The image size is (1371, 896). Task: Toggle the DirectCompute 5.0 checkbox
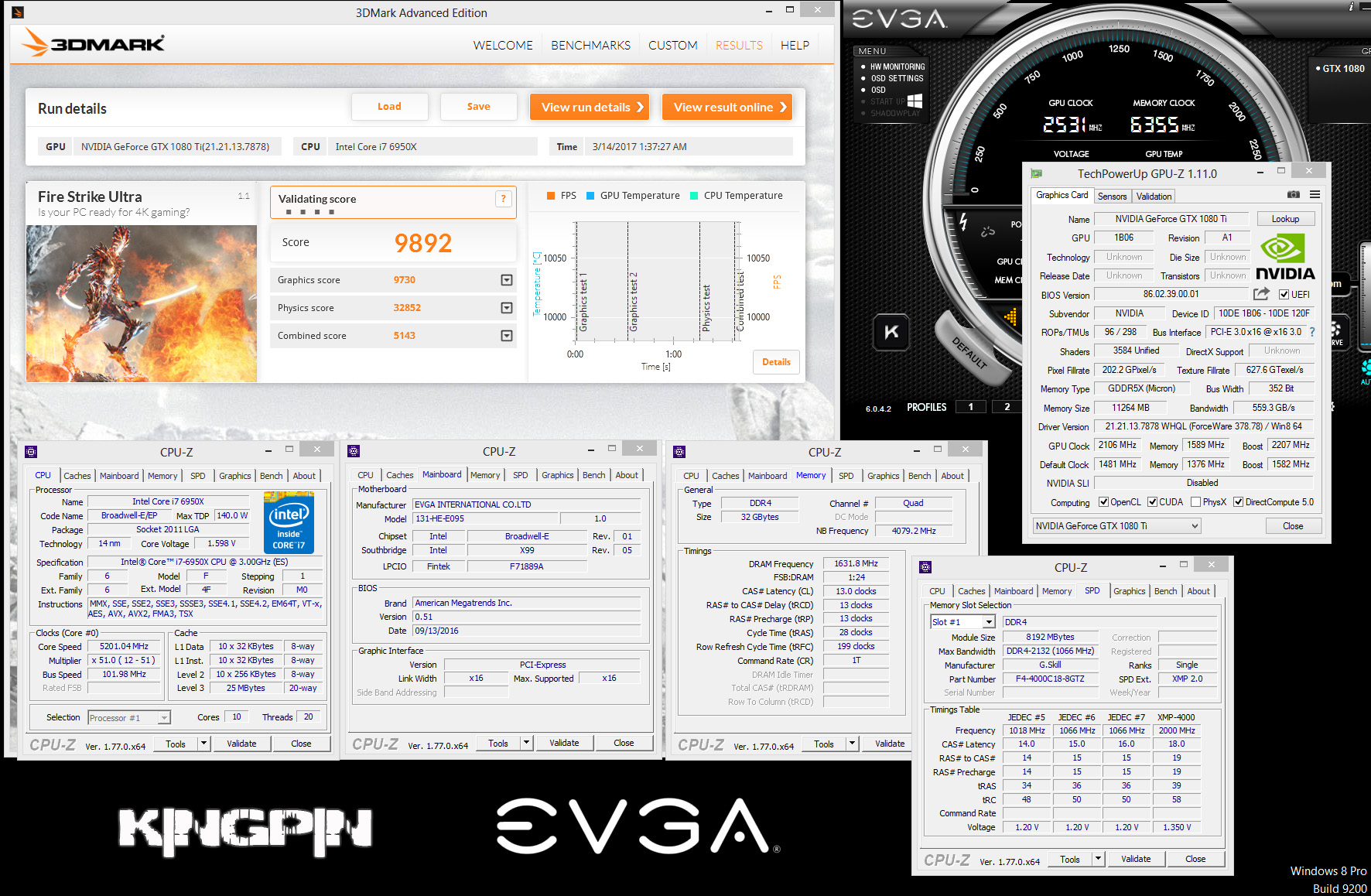tap(1239, 501)
